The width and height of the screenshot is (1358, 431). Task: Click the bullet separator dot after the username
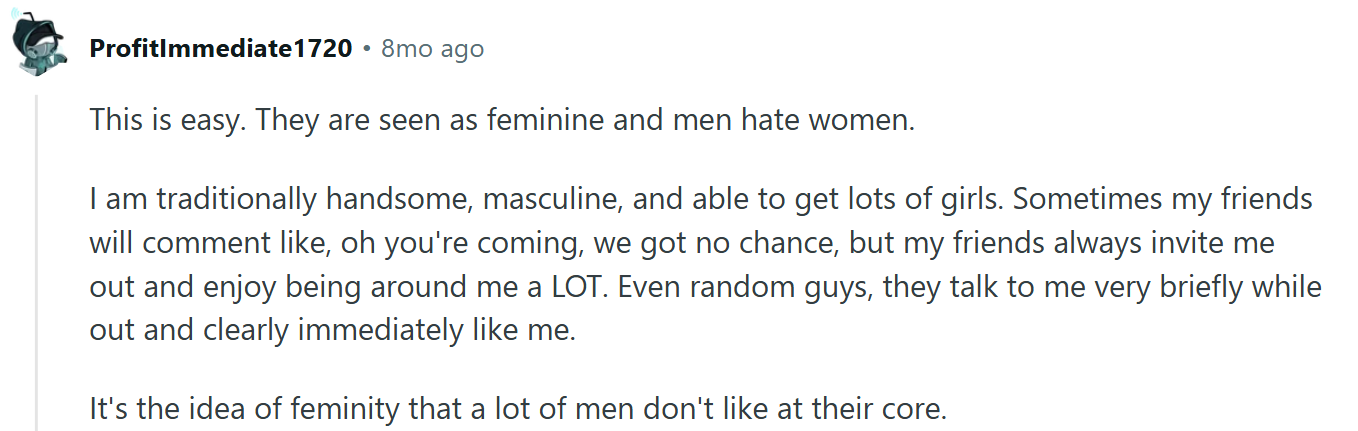(x=367, y=48)
